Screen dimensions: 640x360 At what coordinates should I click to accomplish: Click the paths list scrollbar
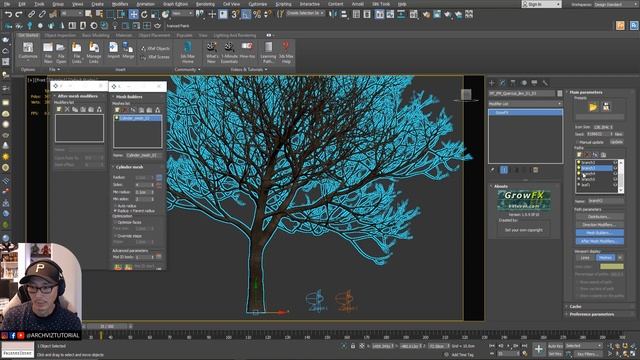tap(621, 176)
